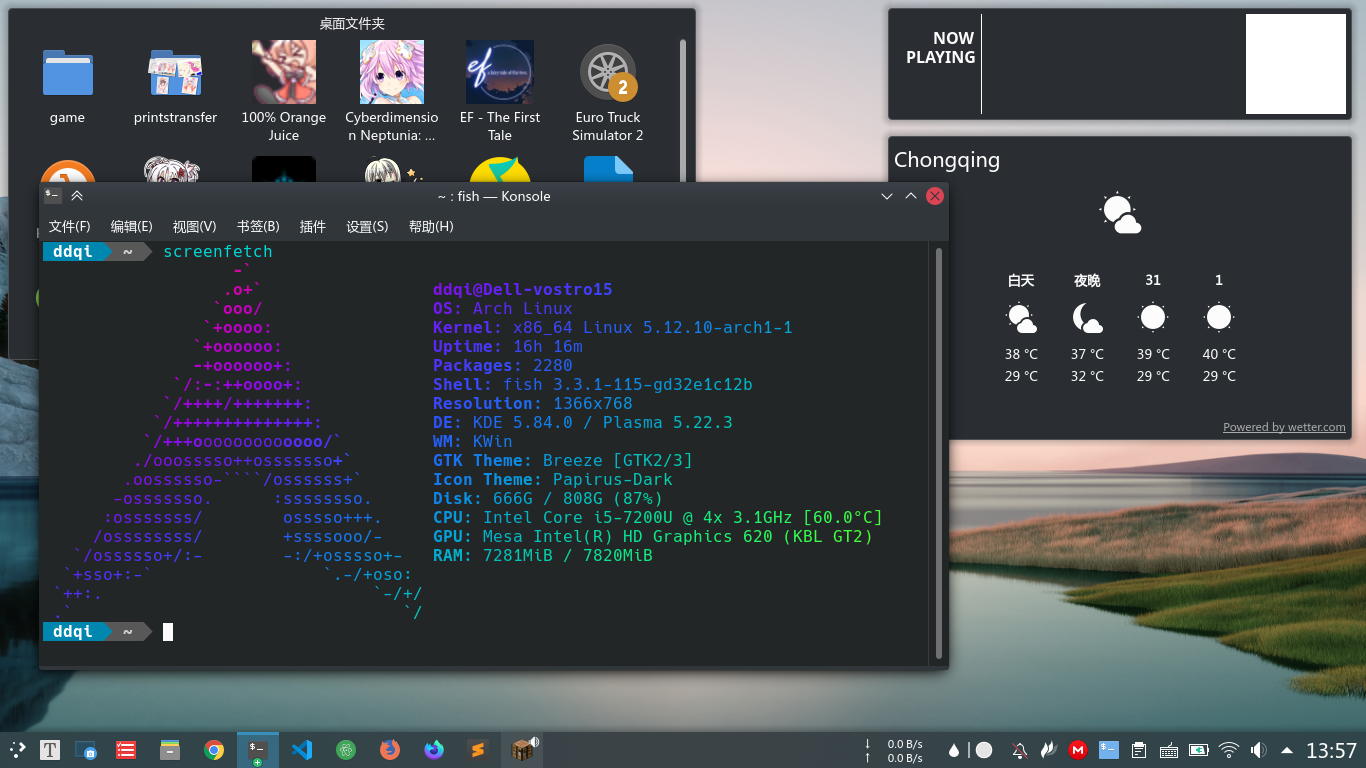This screenshot has height=768, width=1366.
Task: Maximize the Konsole window
Action: pos(911,196)
